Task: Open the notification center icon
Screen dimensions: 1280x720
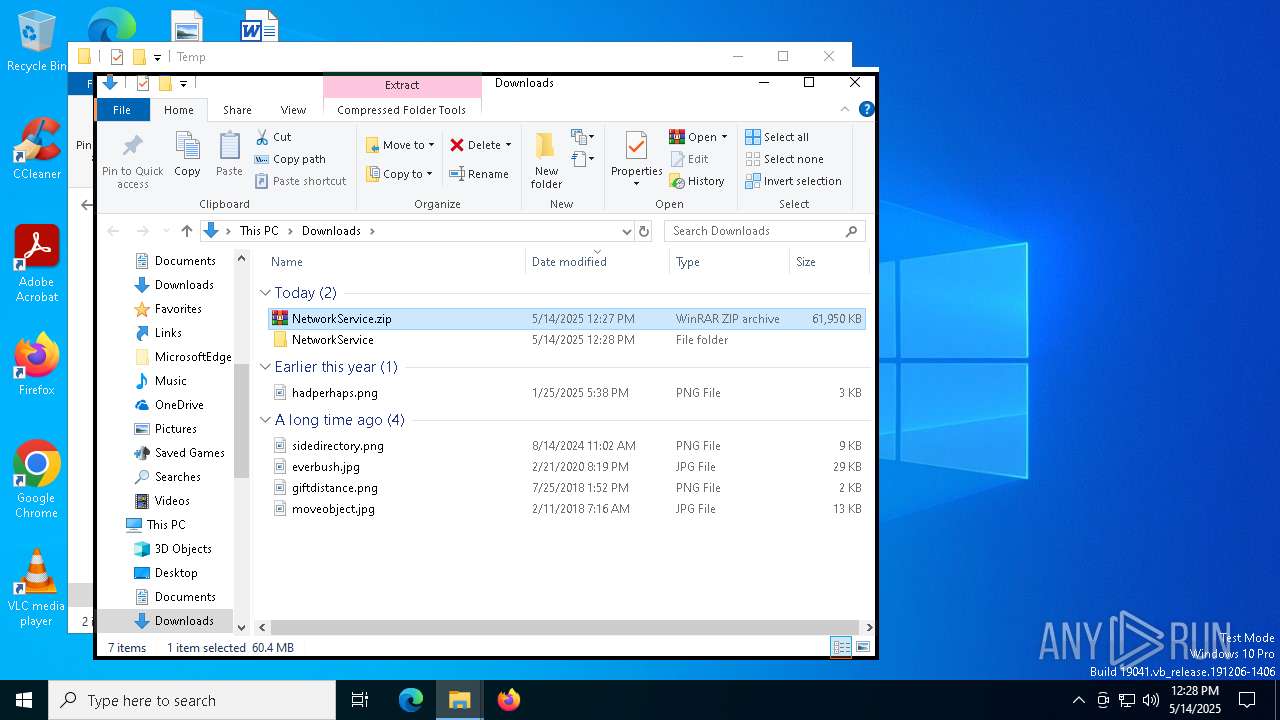Action: (1247, 700)
